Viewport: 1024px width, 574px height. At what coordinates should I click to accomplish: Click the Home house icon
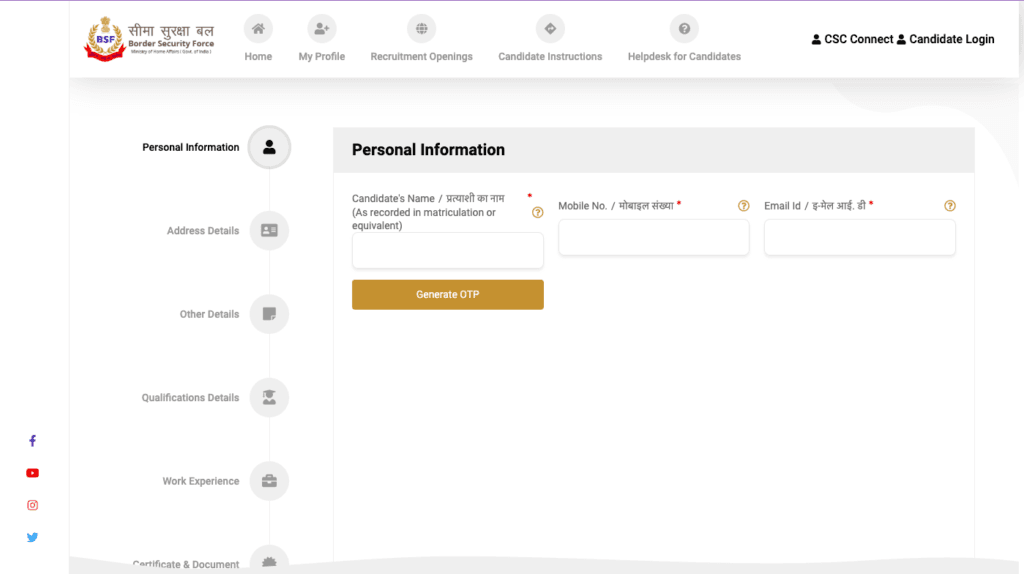259,29
